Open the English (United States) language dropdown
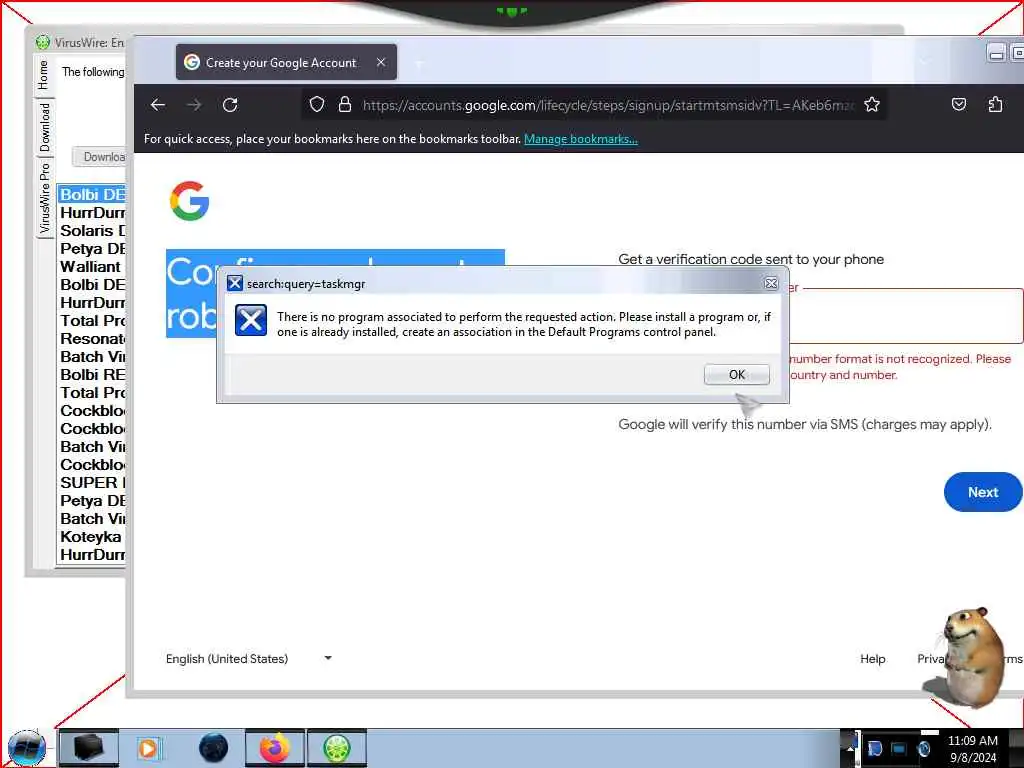The image size is (1024, 768). pyautogui.click(x=249, y=658)
